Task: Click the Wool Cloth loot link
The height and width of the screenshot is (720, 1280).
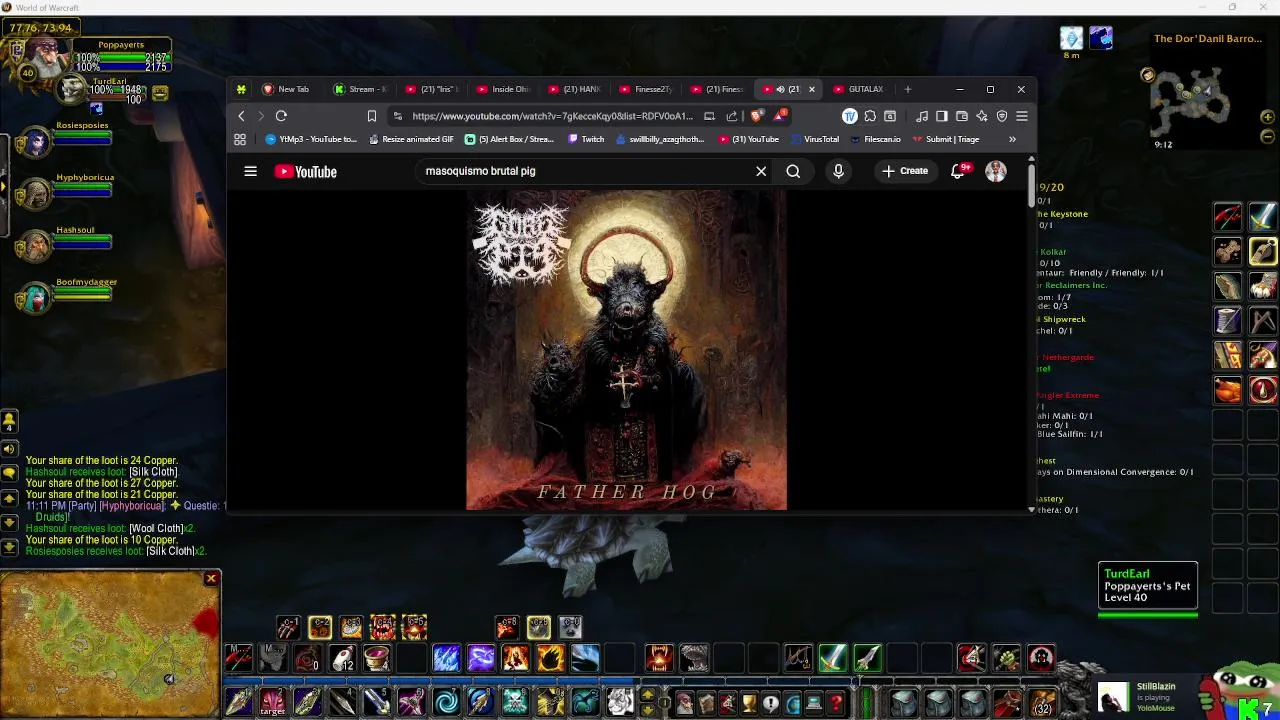Action: pos(156,528)
